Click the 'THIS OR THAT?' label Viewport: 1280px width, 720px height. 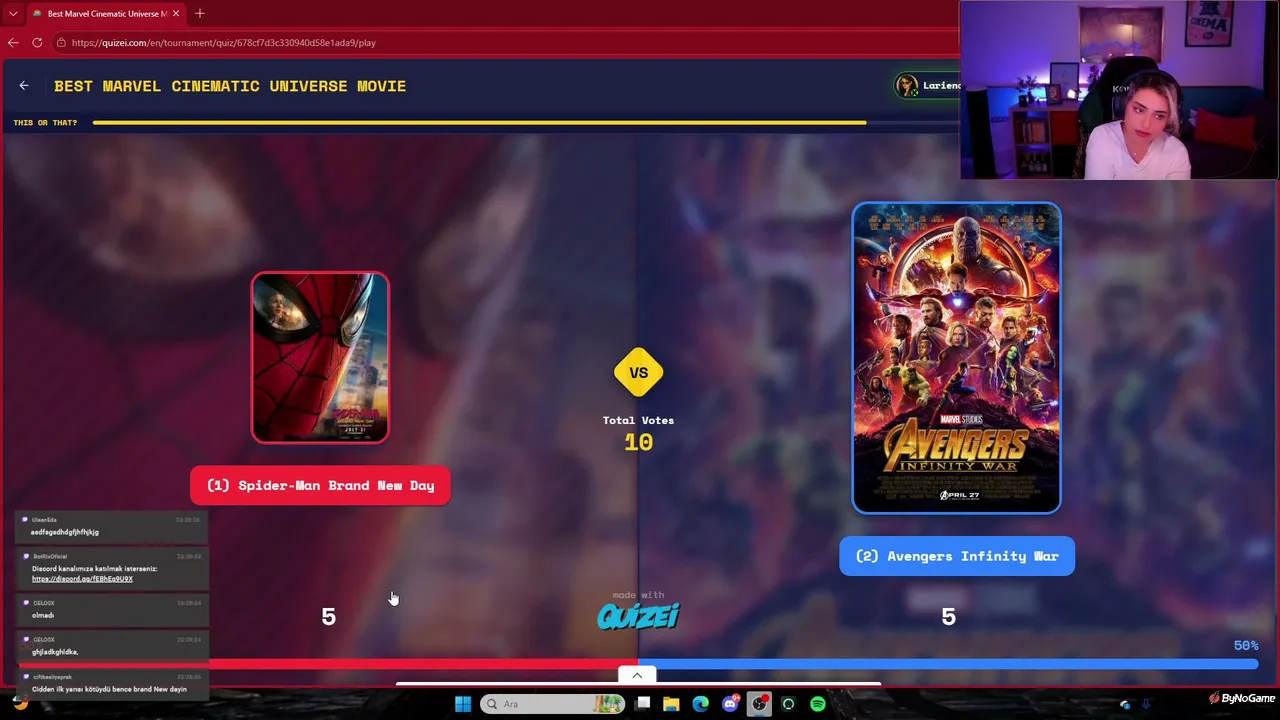pyautogui.click(x=45, y=123)
